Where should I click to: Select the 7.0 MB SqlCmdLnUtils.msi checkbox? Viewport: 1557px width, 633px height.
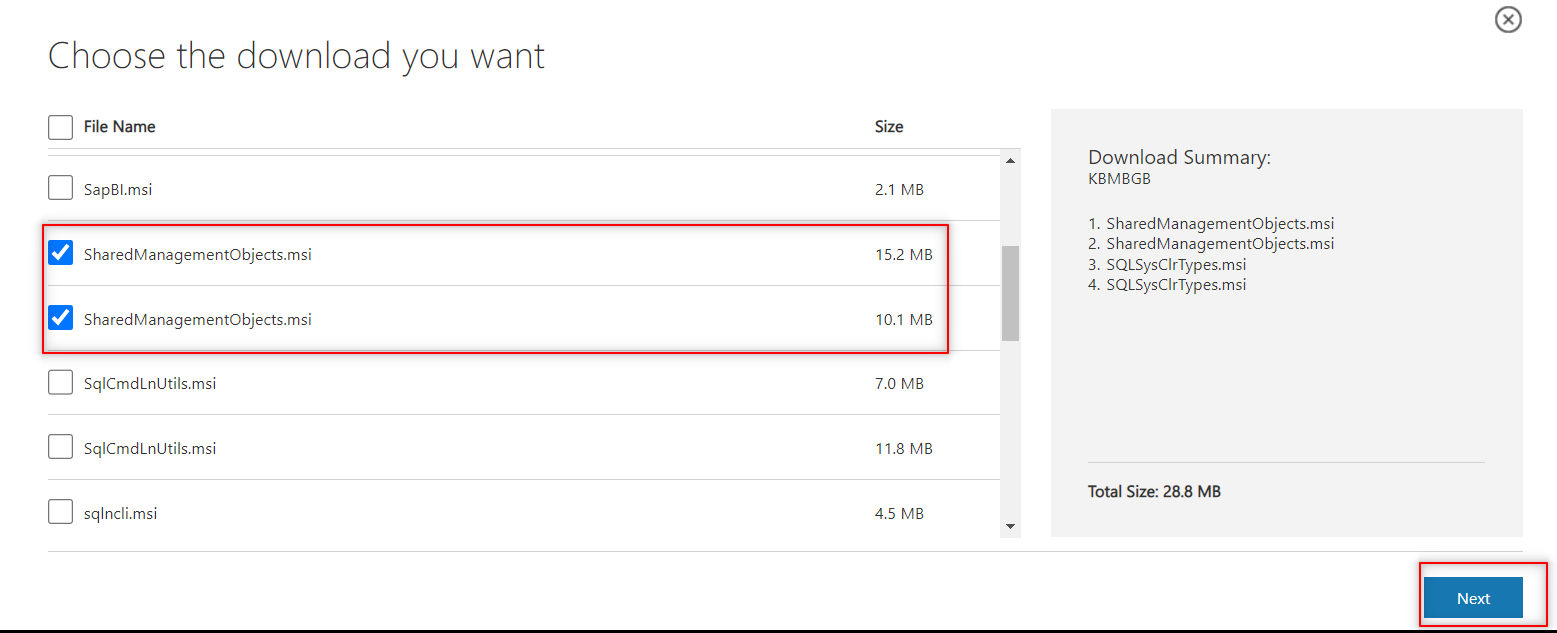pos(61,383)
